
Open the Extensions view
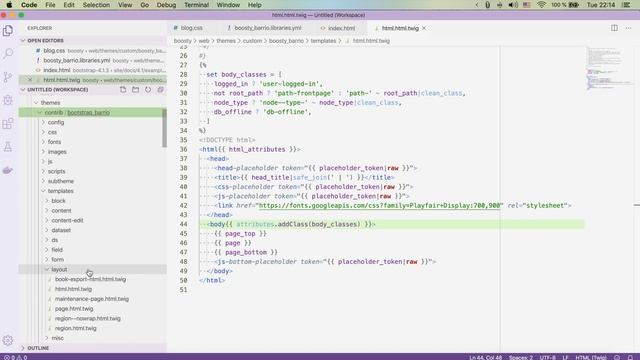coord(8,123)
